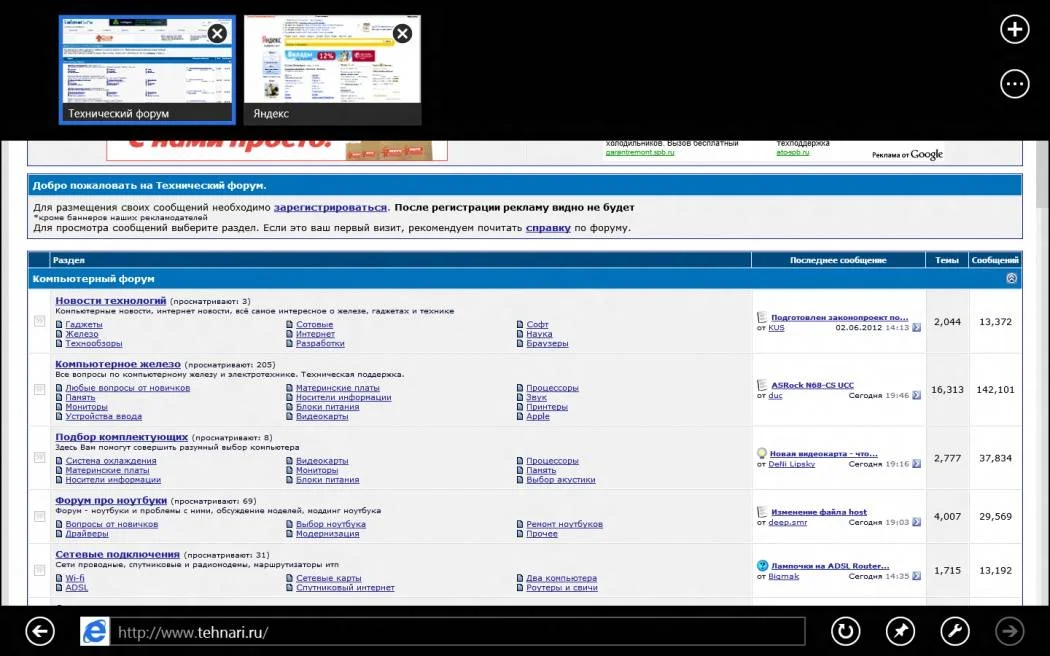Viewport: 1050px width, 656px height.
Task: Open the Выбор ноутбука subforum
Action: click(331, 524)
